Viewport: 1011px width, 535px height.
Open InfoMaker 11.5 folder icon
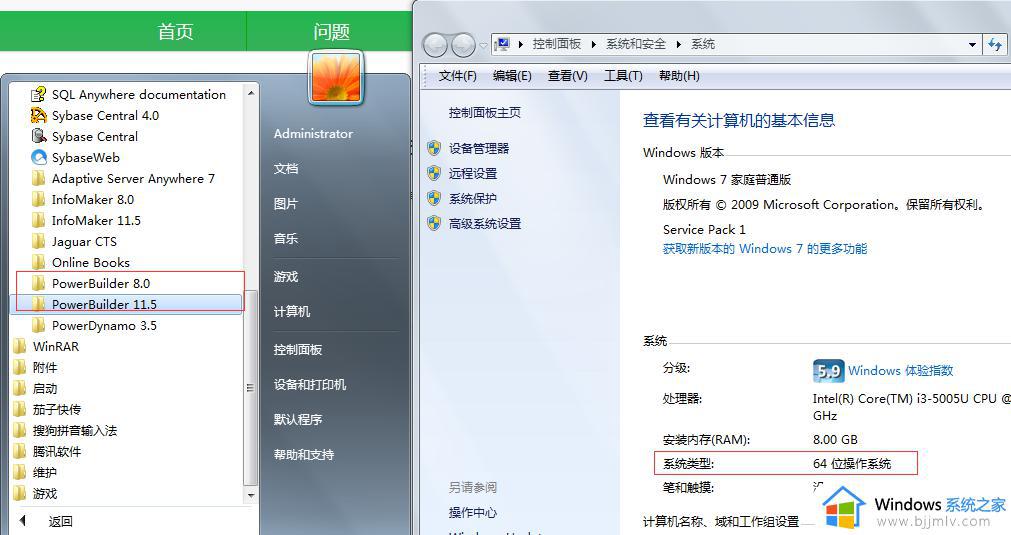[x=39, y=220]
